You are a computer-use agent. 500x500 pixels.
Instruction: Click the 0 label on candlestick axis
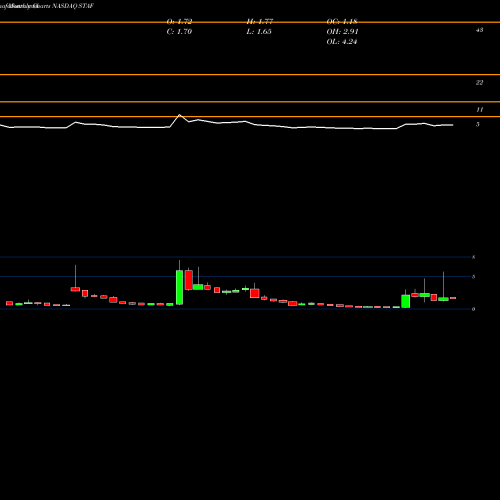[x=473, y=309]
